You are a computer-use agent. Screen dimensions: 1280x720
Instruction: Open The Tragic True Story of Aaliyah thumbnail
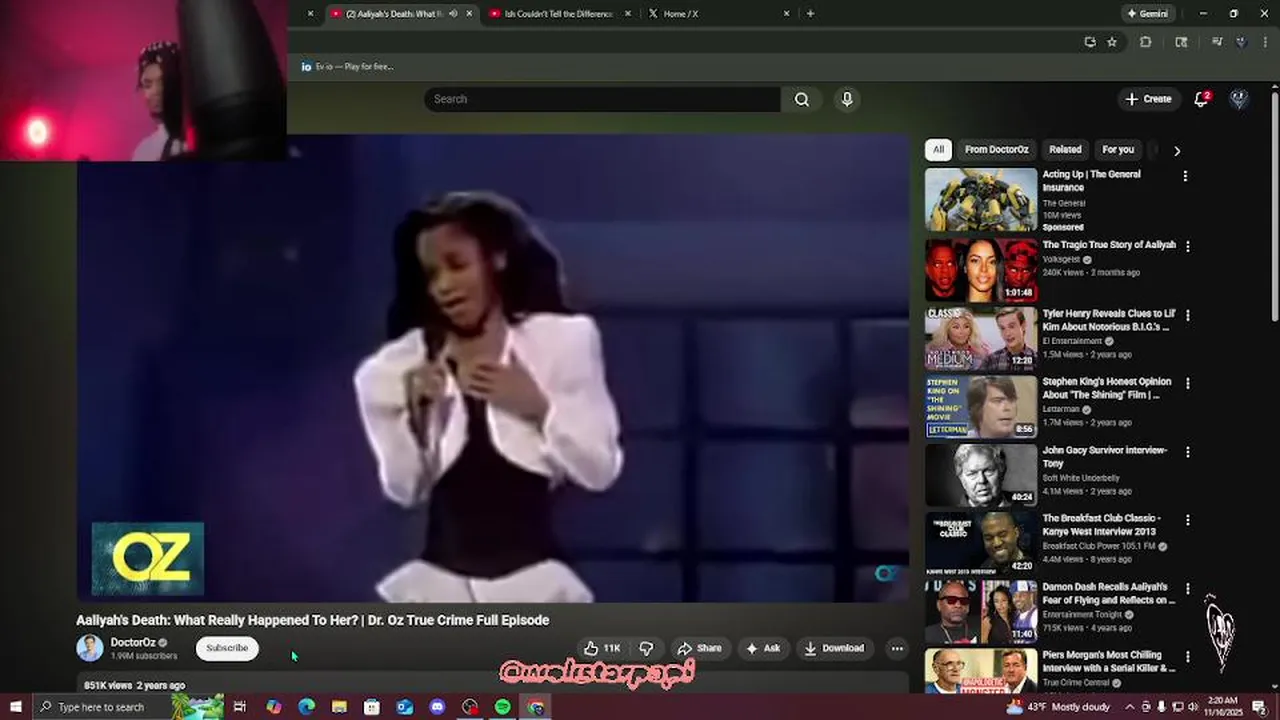[x=981, y=269]
